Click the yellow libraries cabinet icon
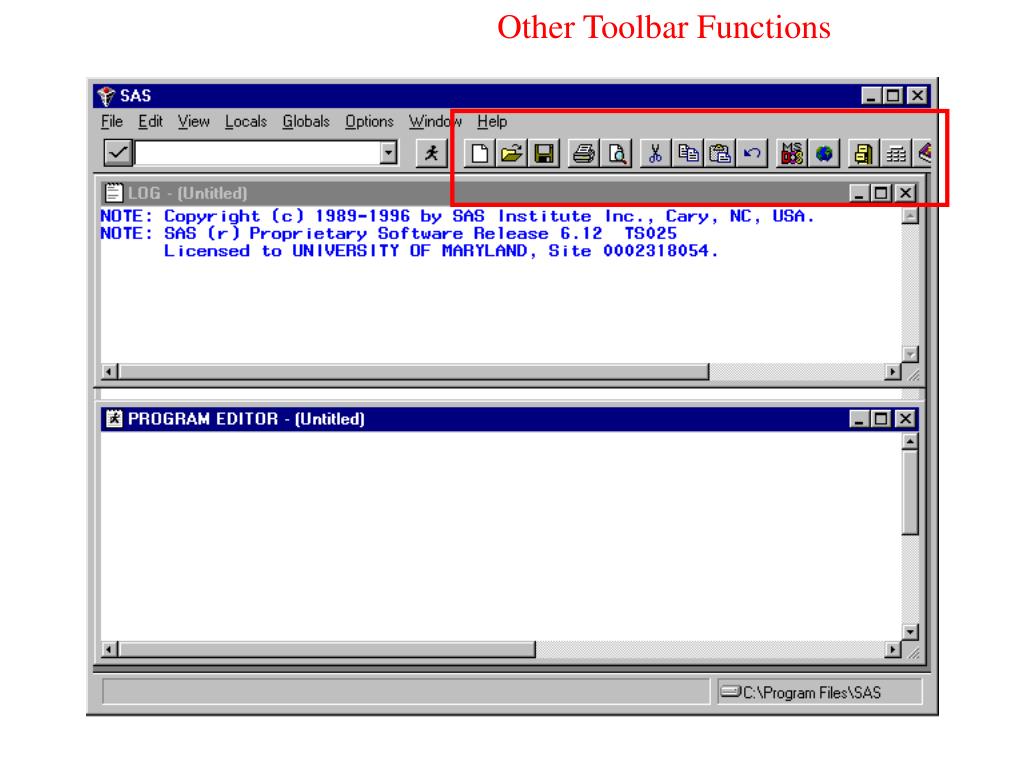The height and width of the screenshot is (768, 1024). (863, 153)
